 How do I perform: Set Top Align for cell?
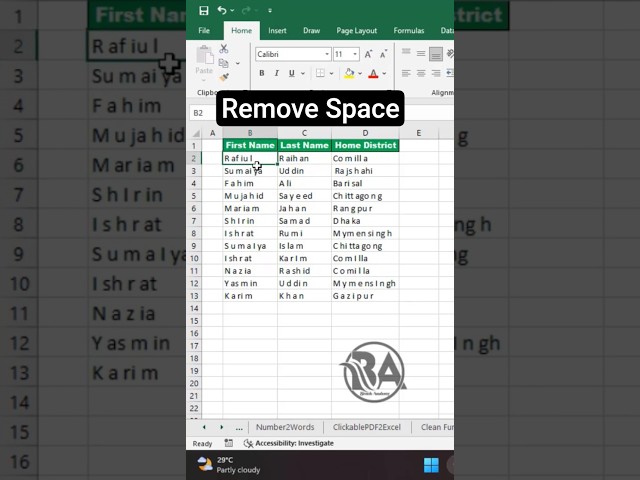click(x=406, y=52)
